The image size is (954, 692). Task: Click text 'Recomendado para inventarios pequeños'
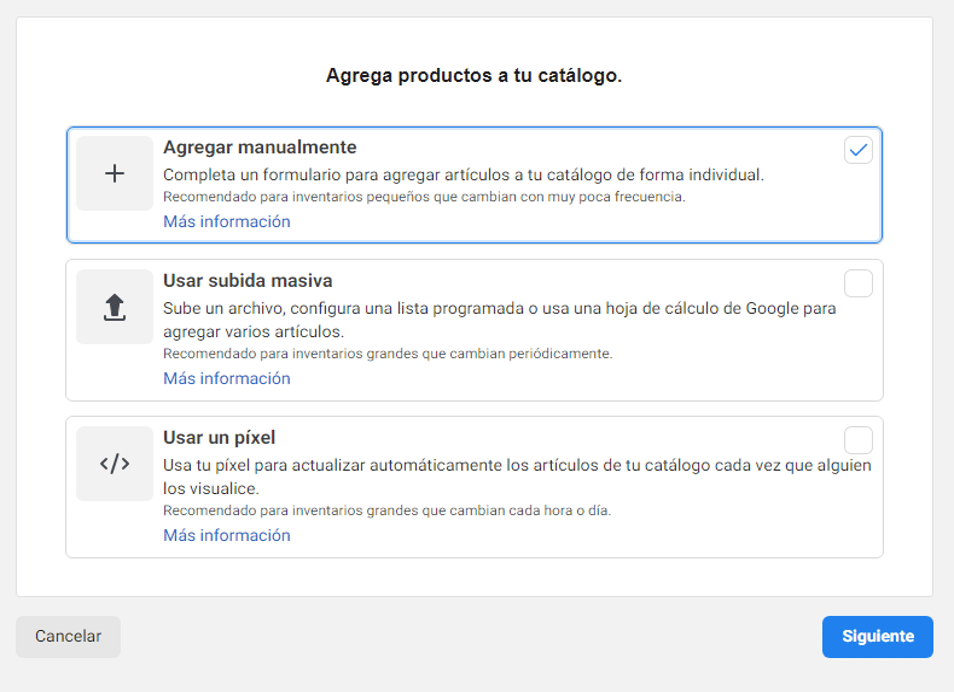click(296, 197)
